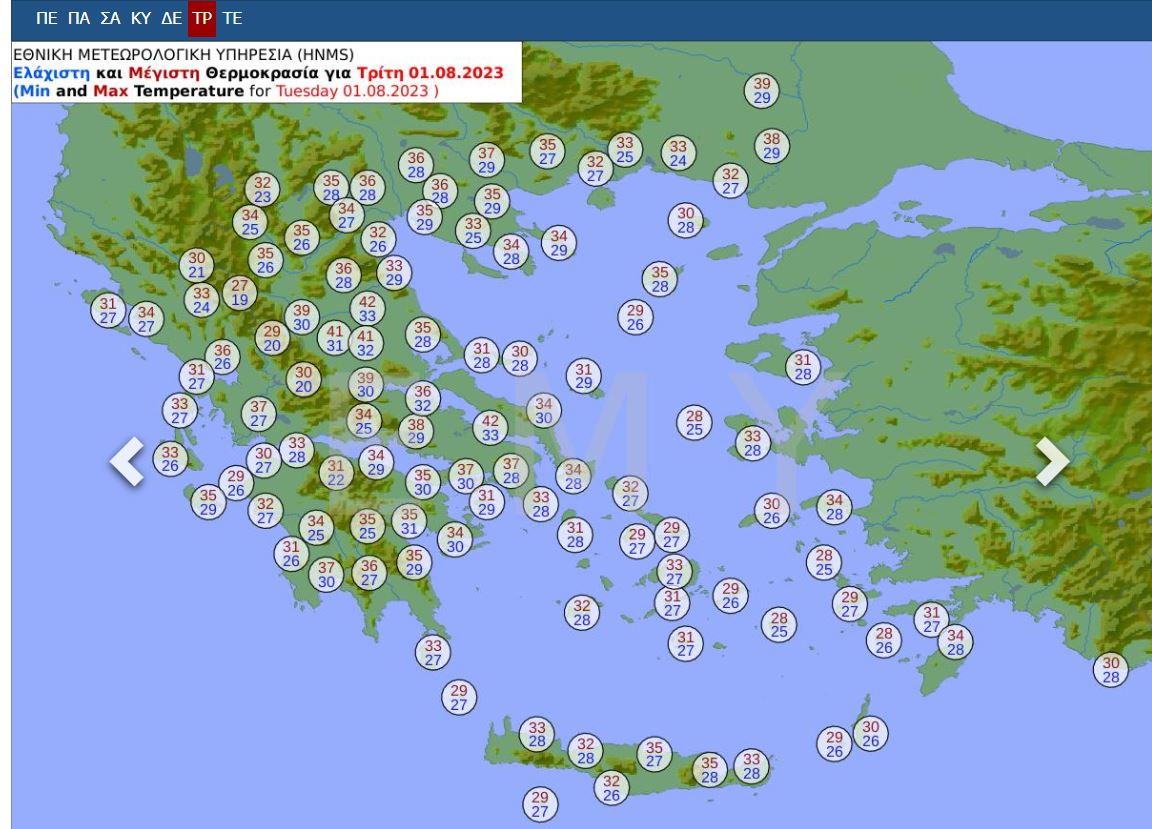Viewport: 1152px width, 829px height.
Task: Switch to the ΠΕ day tab
Action: click(46, 18)
